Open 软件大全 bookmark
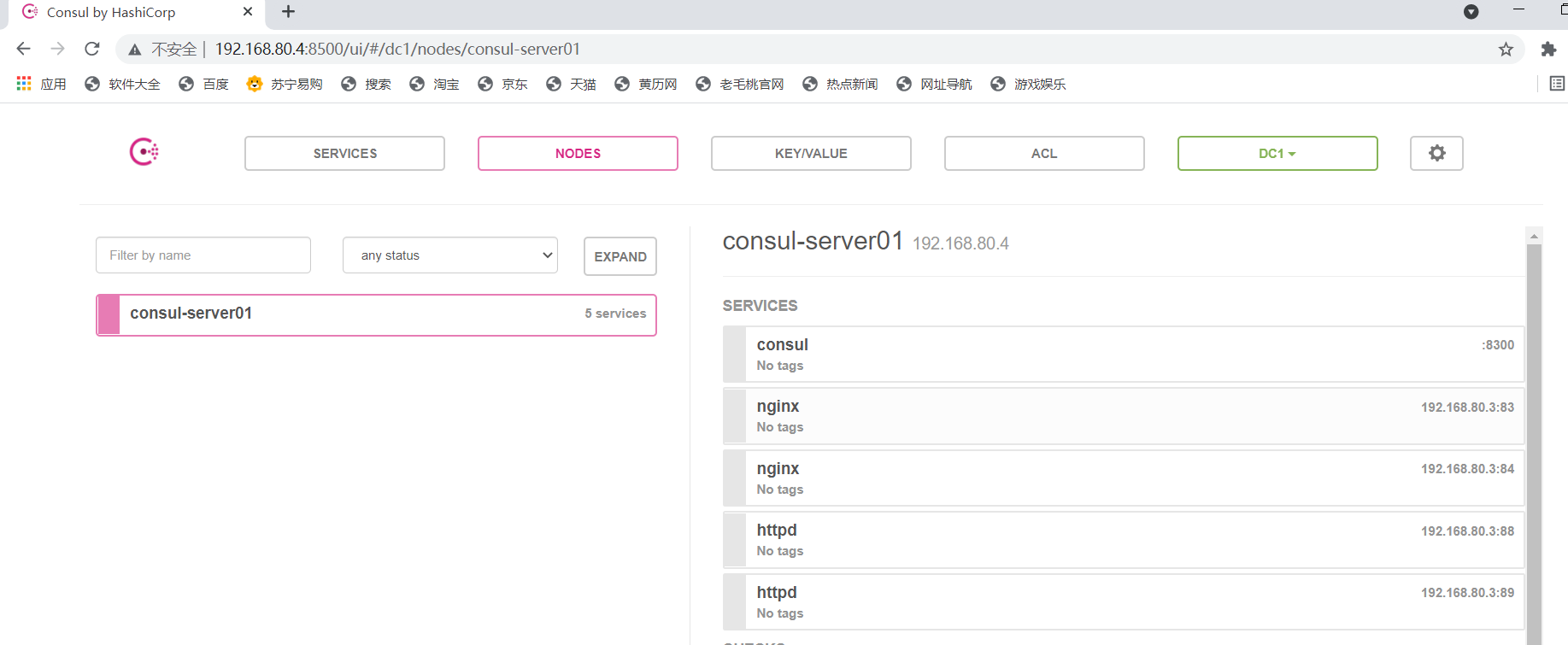This screenshot has height=645, width=1568. [122, 84]
